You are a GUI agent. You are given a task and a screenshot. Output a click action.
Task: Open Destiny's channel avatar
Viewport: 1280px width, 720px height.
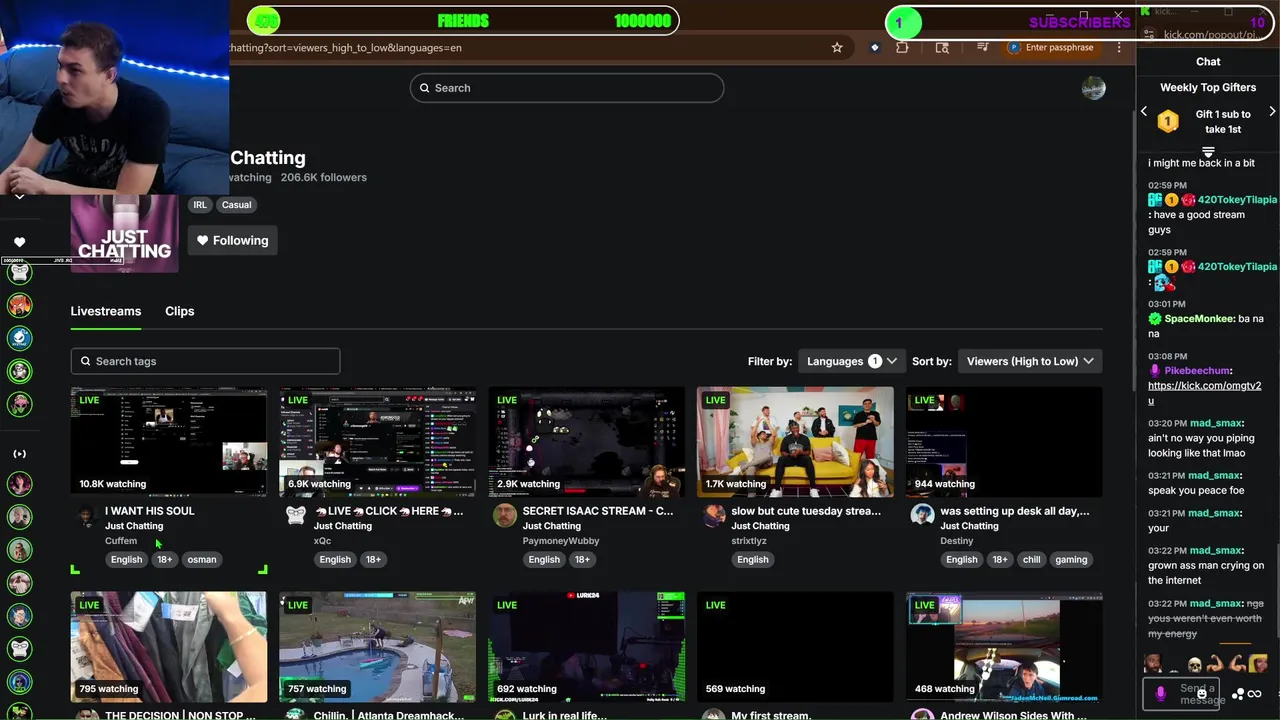(x=922, y=516)
